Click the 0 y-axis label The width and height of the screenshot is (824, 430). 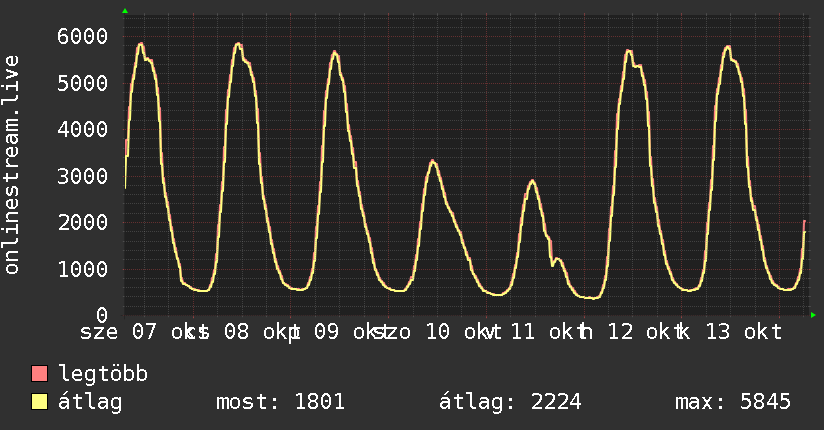(102, 315)
